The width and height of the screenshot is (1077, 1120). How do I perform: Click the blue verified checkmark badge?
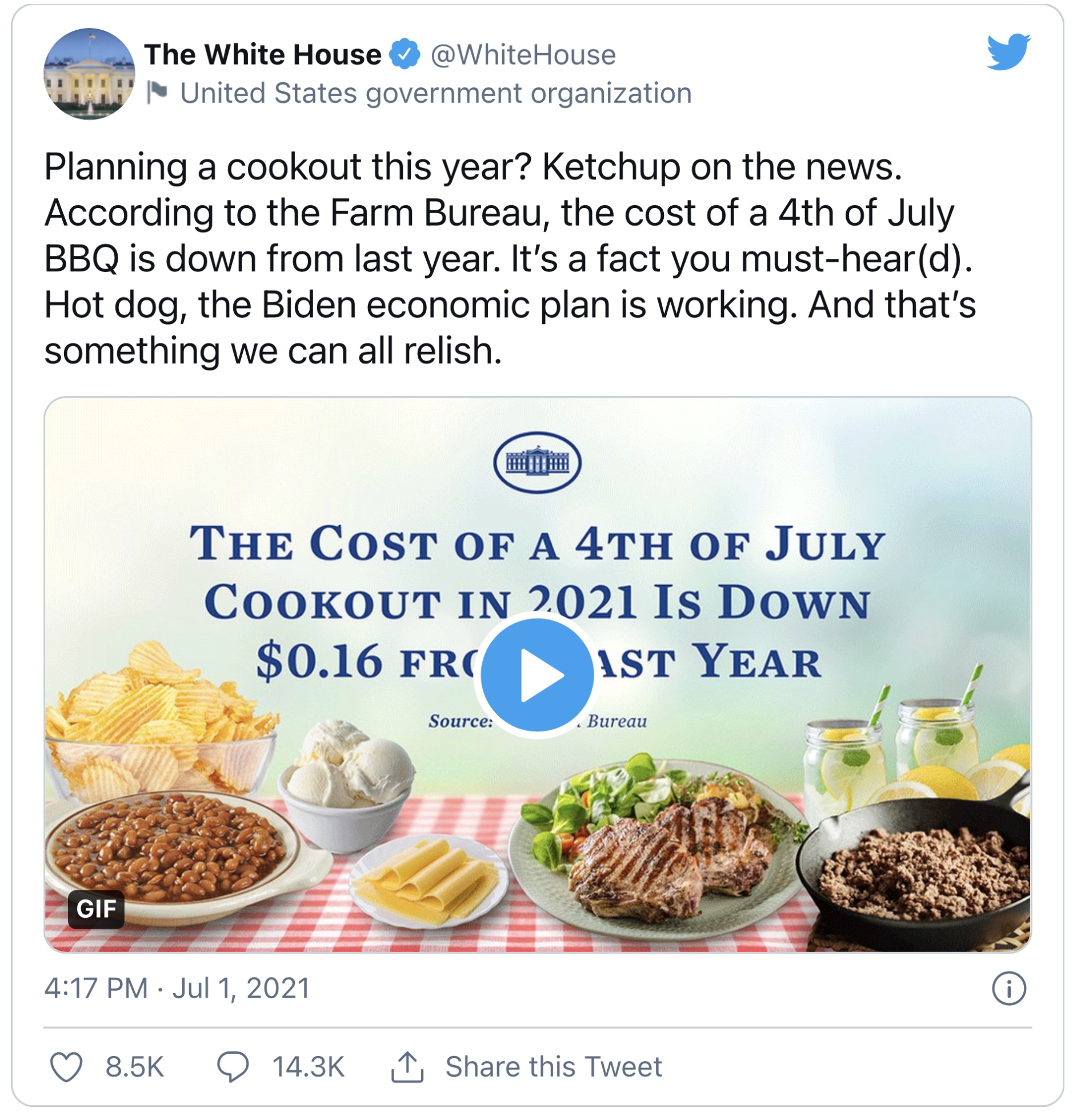(x=405, y=54)
